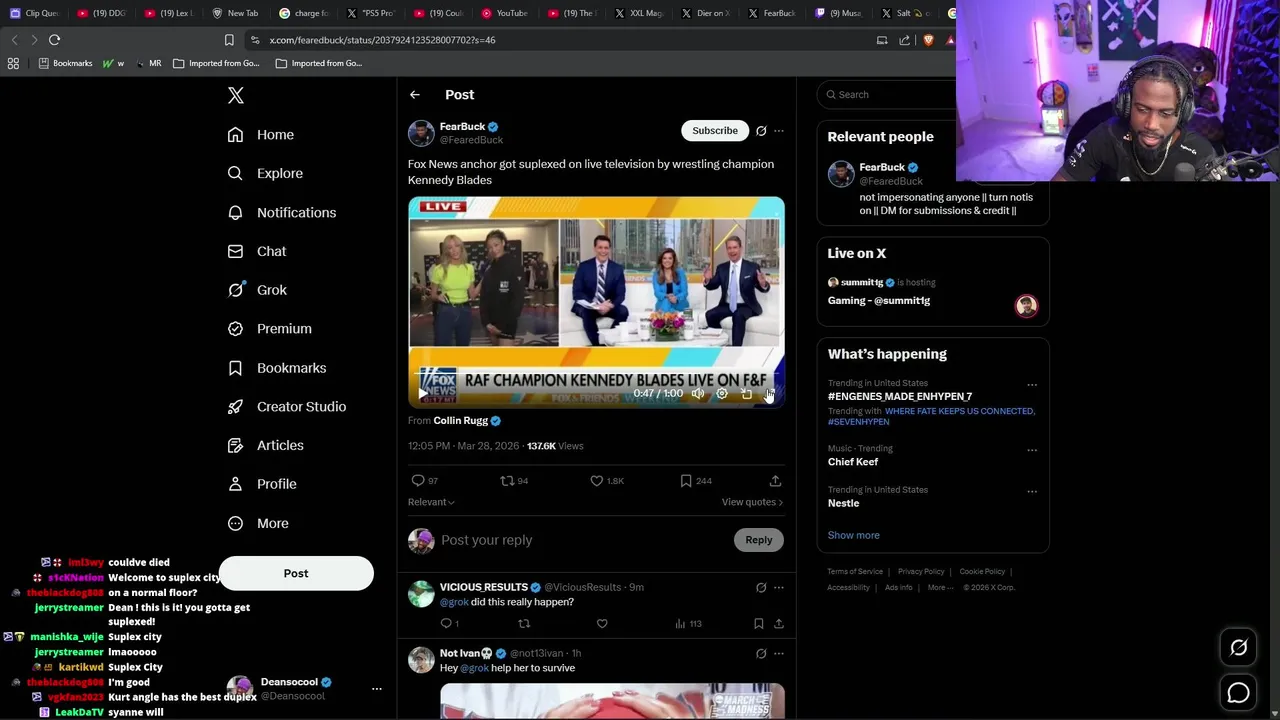Expand the Relevant replies sort dropdown
The height and width of the screenshot is (720, 1280).
point(431,502)
